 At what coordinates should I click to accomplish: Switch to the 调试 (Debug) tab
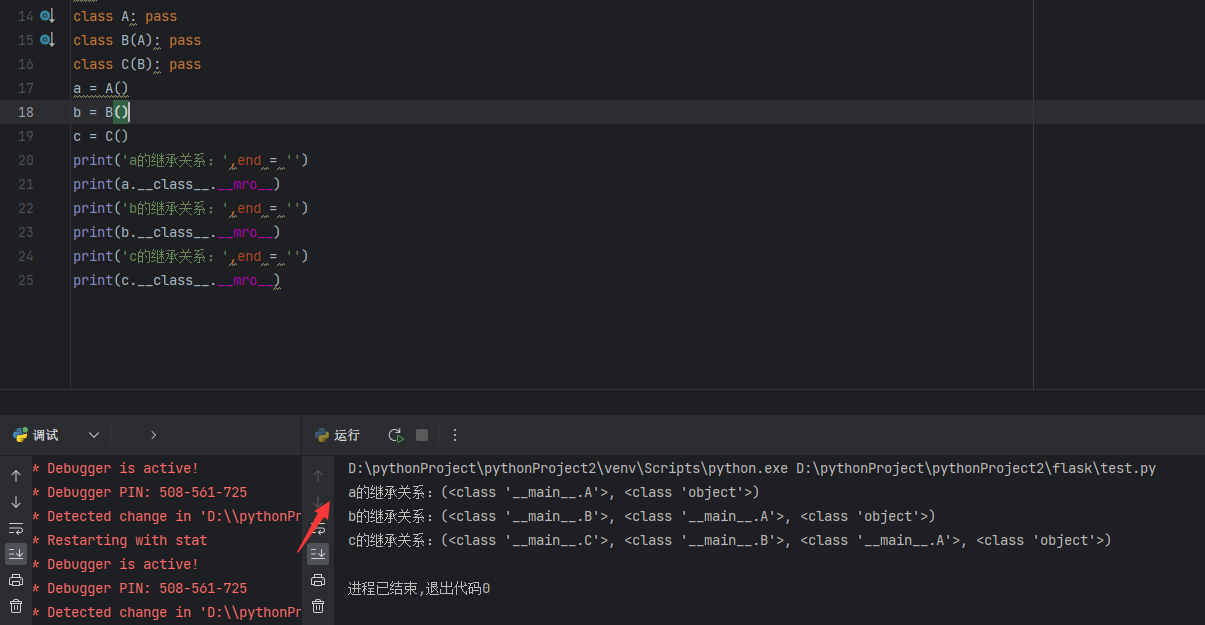coord(36,435)
